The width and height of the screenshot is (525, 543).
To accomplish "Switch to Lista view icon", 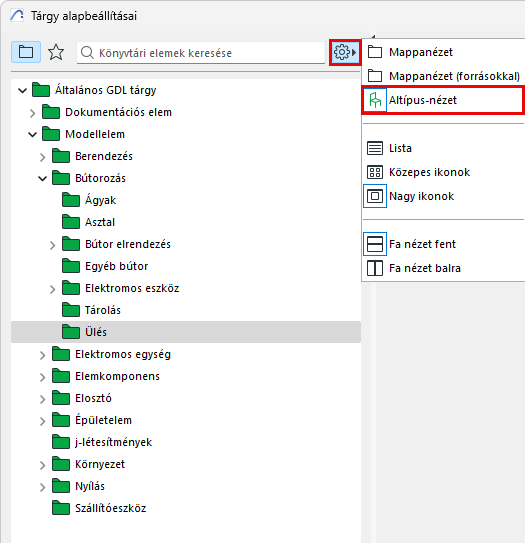I will [x=375, y=148].
